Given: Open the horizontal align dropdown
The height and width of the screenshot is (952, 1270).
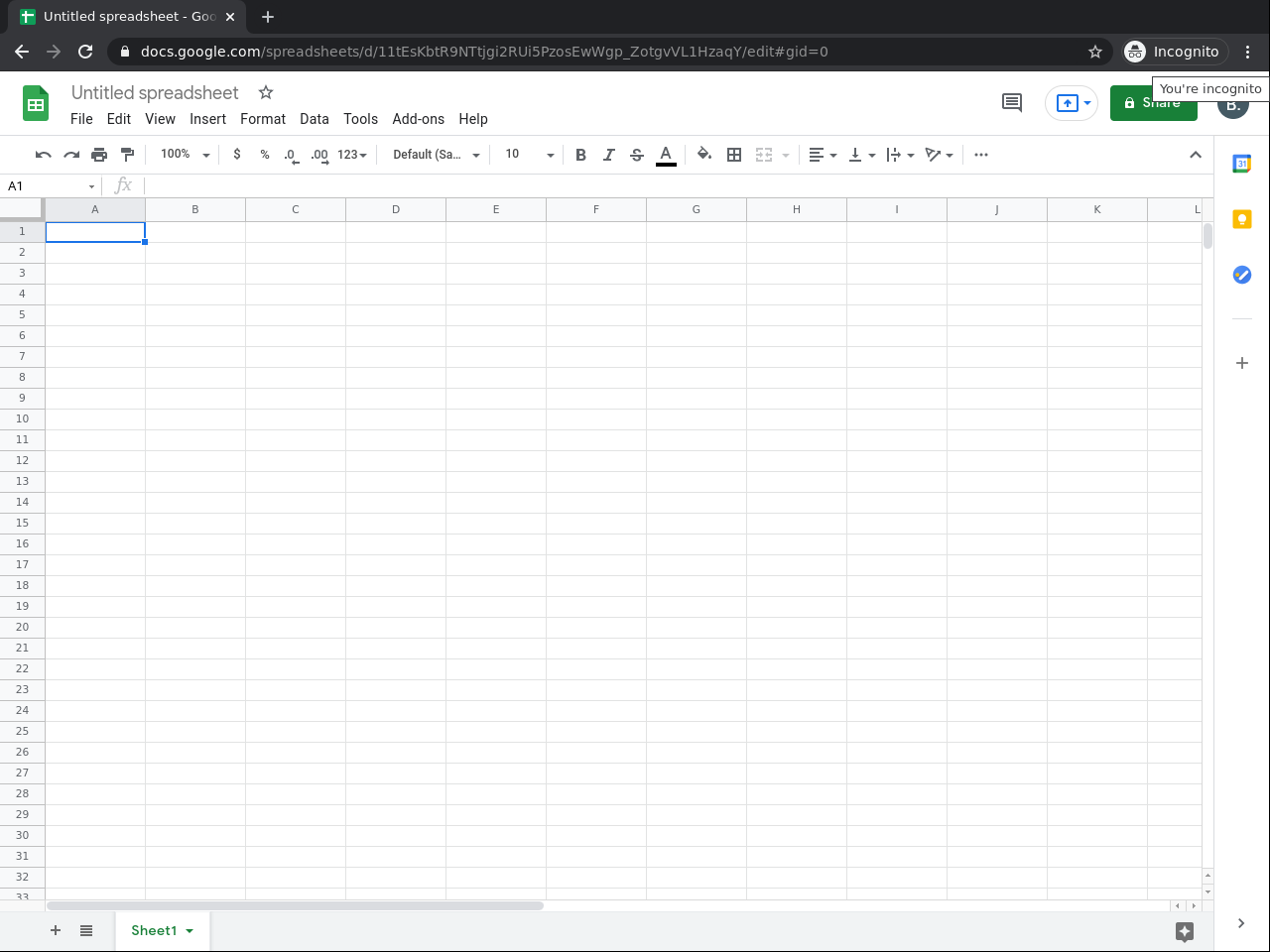Looking at the screenshot, I should (823, 155).
